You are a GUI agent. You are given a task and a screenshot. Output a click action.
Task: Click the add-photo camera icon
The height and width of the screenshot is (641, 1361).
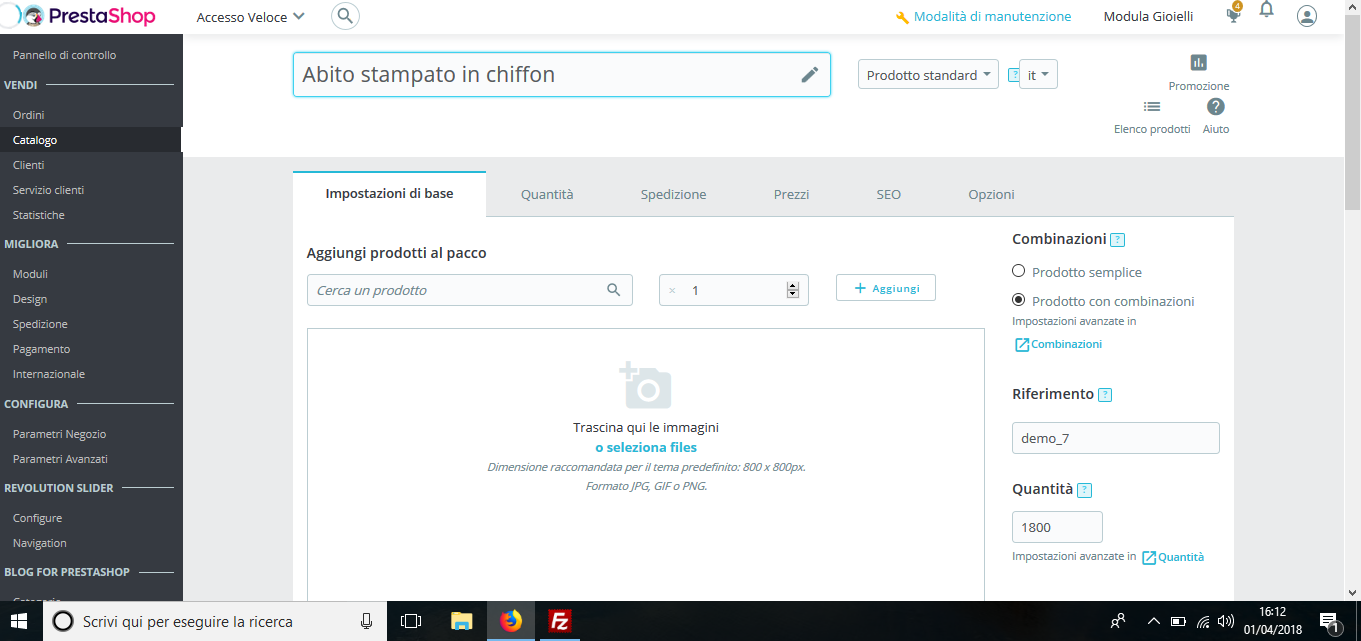(x=645, y=385)
